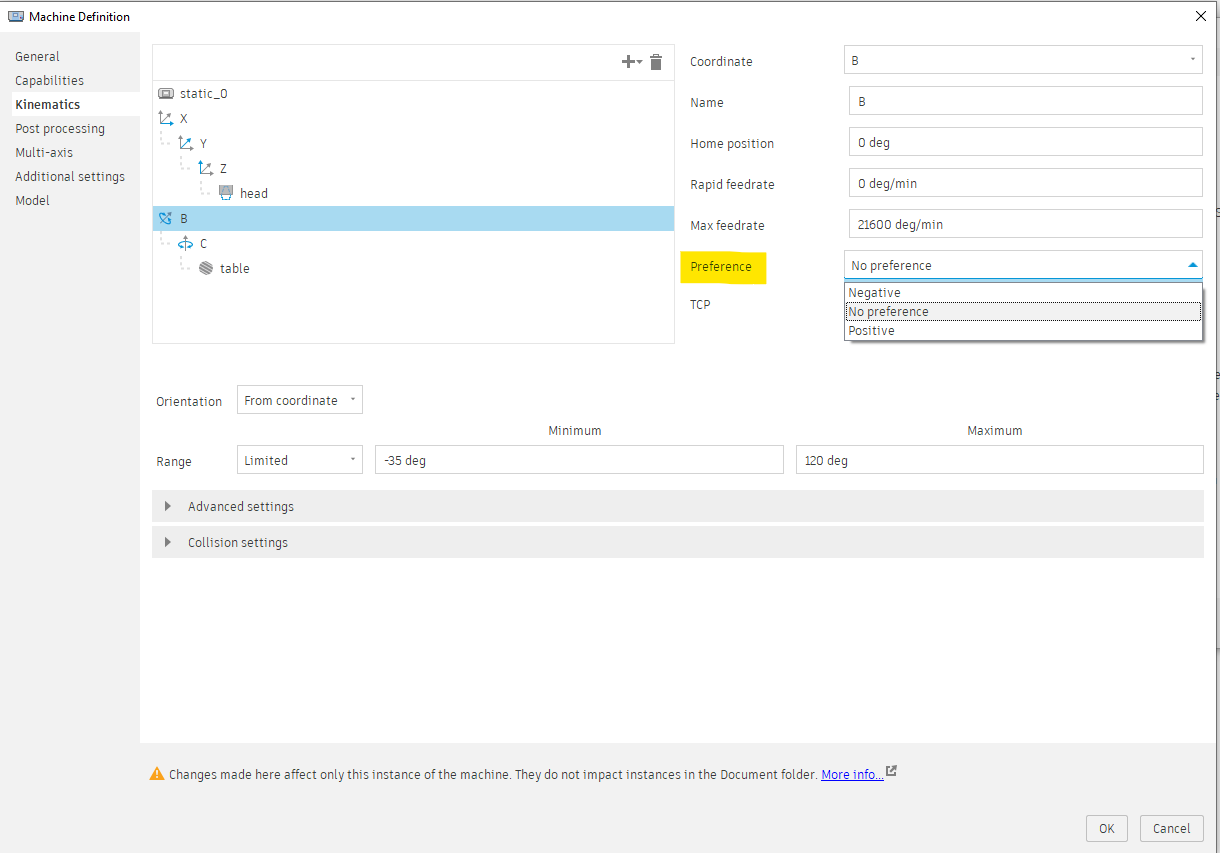Select the B rotary axis tree item
The width and height of the screenshot is (1220, 853).
tap(183, 218)
